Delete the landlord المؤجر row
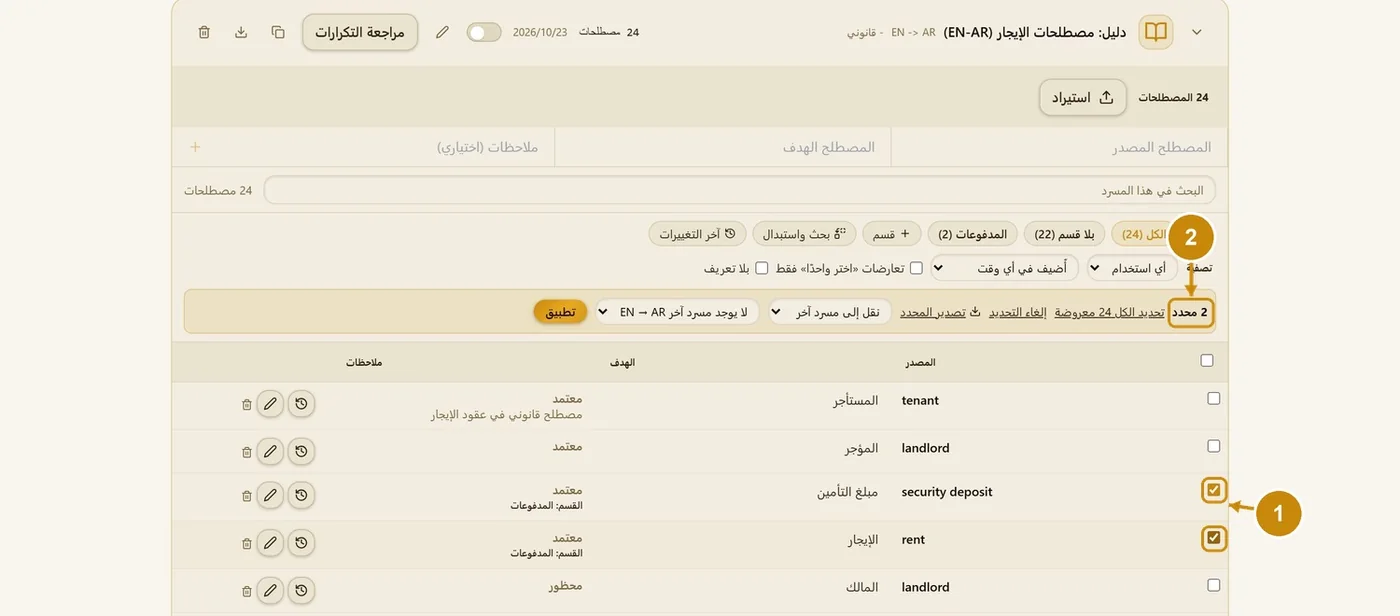The height and width of the screenshot is (616, 1400). pos(247,452)
